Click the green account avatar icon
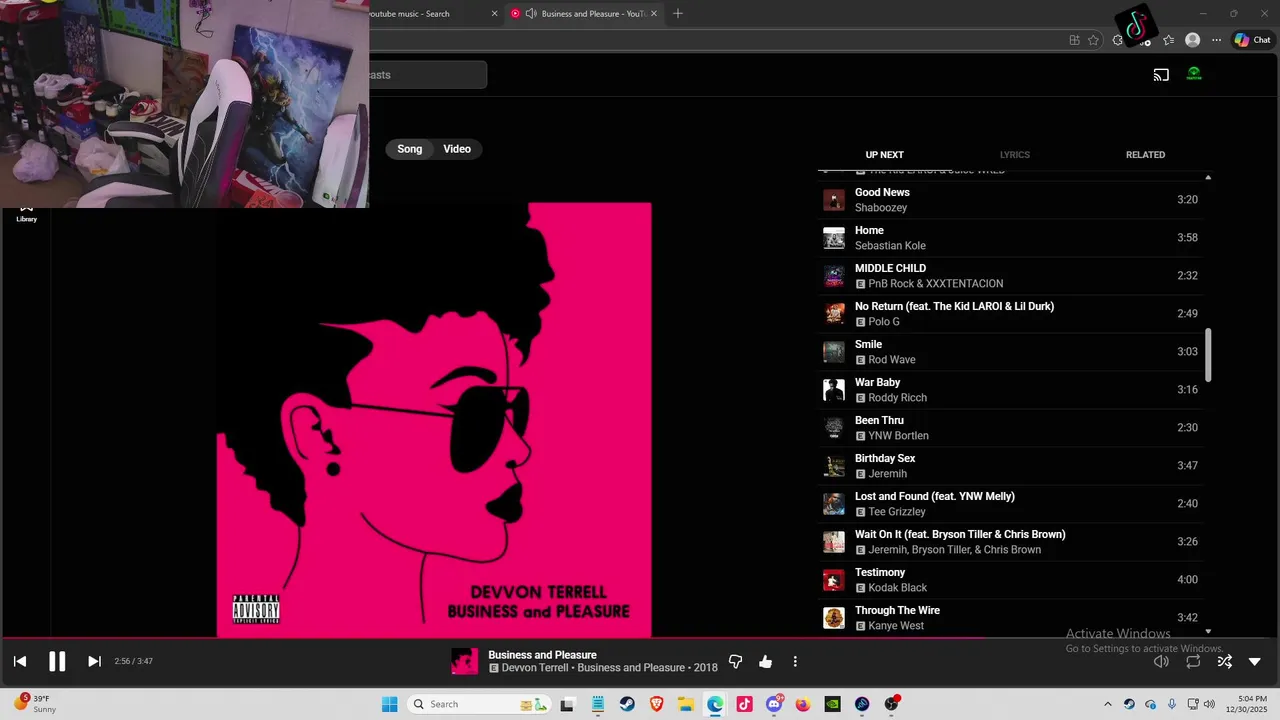This screenshot has height=720, width=1280. click(1194, 74)
